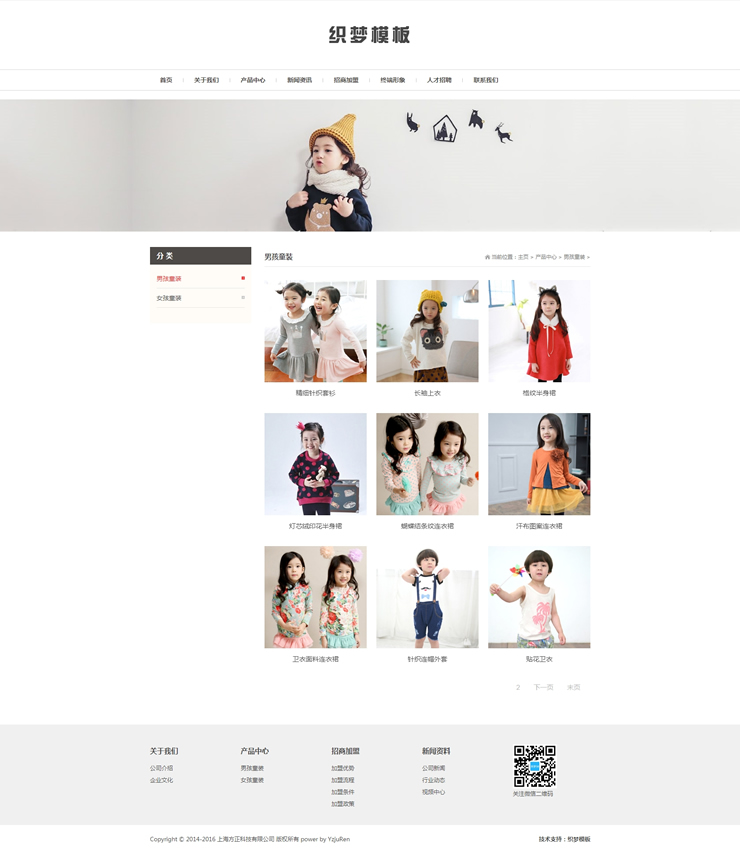Click the 织梦模板 site logo

click(x=369, y=35)
